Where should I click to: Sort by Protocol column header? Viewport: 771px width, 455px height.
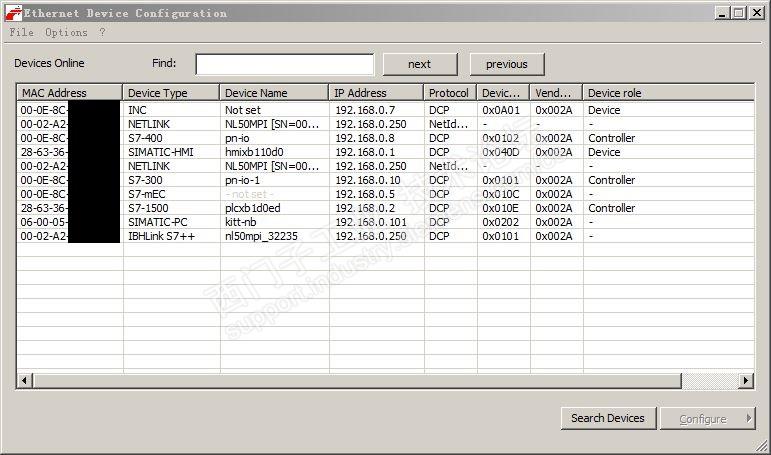click(x=450, y=93)
